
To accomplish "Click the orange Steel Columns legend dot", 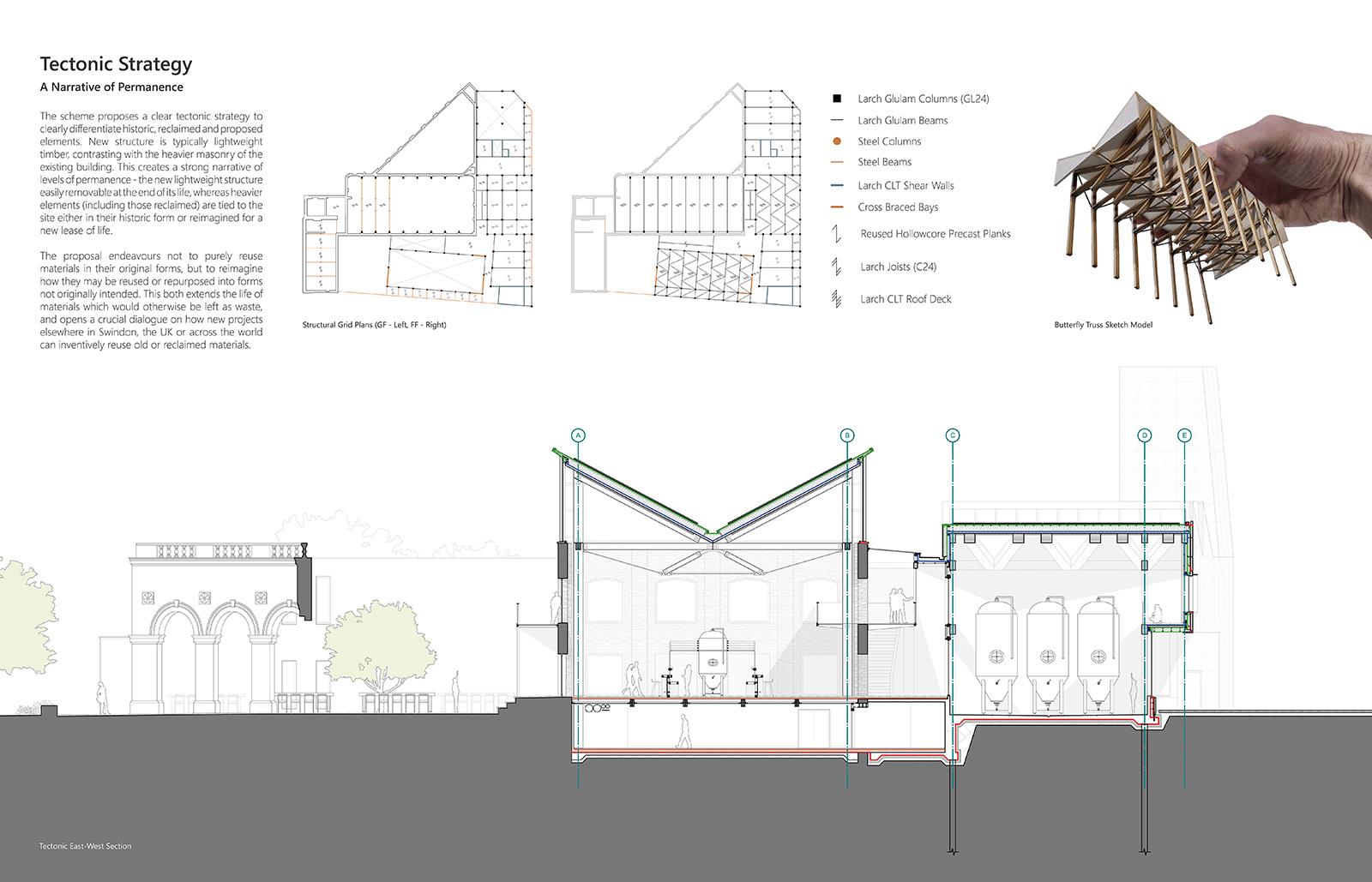I will click(836, 141).
